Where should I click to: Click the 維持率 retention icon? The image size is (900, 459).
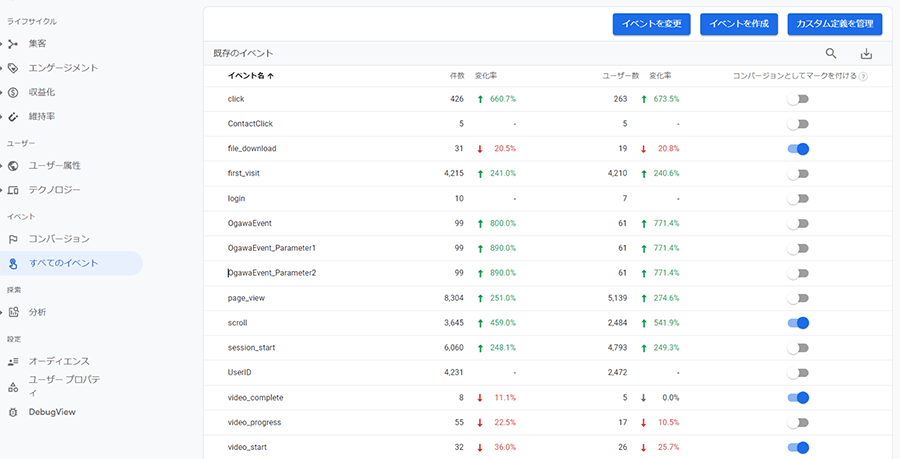tap(13, 116)
